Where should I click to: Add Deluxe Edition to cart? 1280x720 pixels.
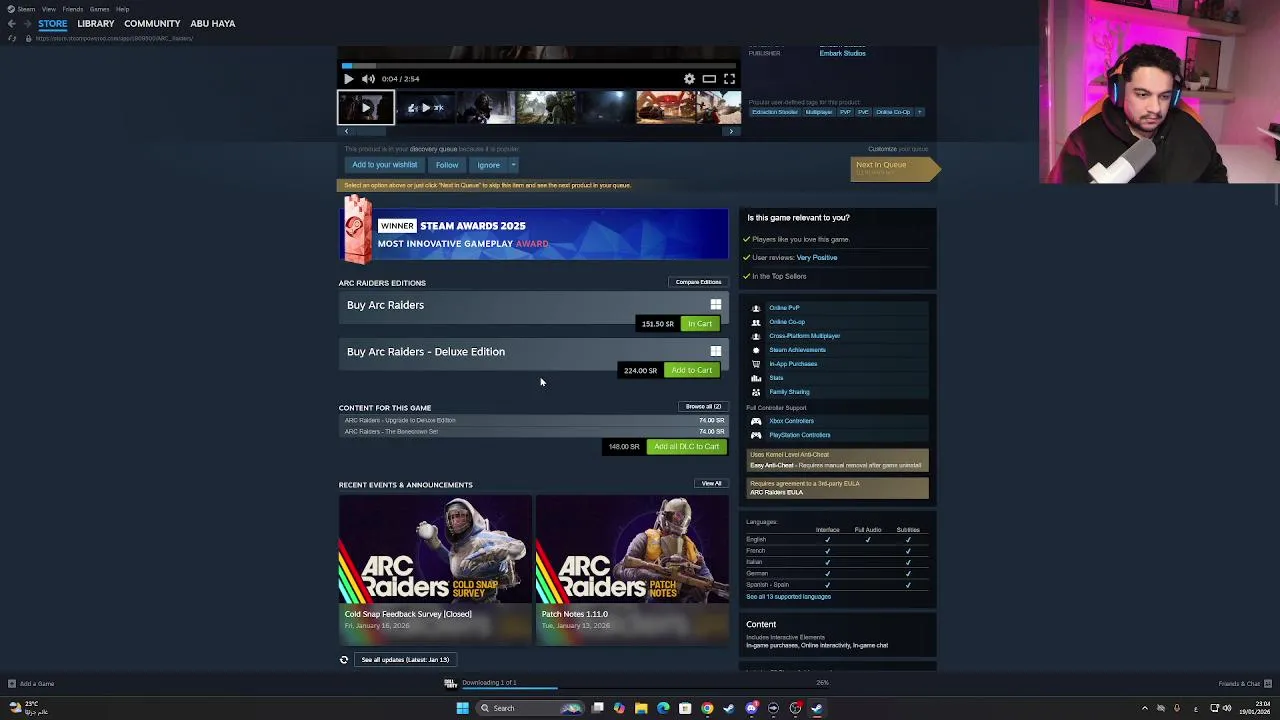pyautogui.click(x=692, y=370)
